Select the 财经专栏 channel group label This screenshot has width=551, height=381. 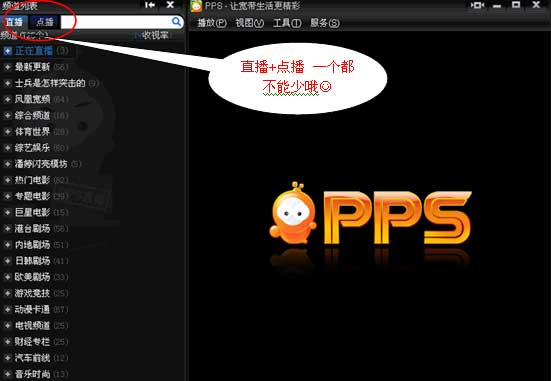point(32,342)
